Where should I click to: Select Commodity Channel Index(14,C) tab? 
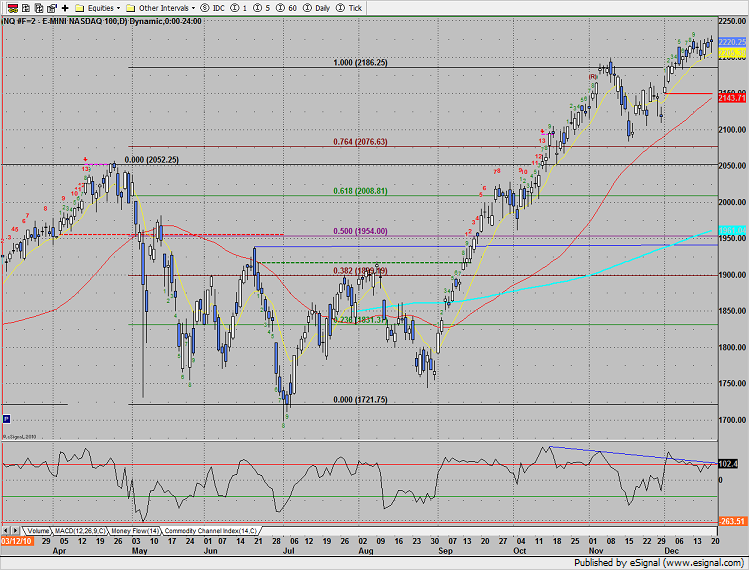click(211, 531)
